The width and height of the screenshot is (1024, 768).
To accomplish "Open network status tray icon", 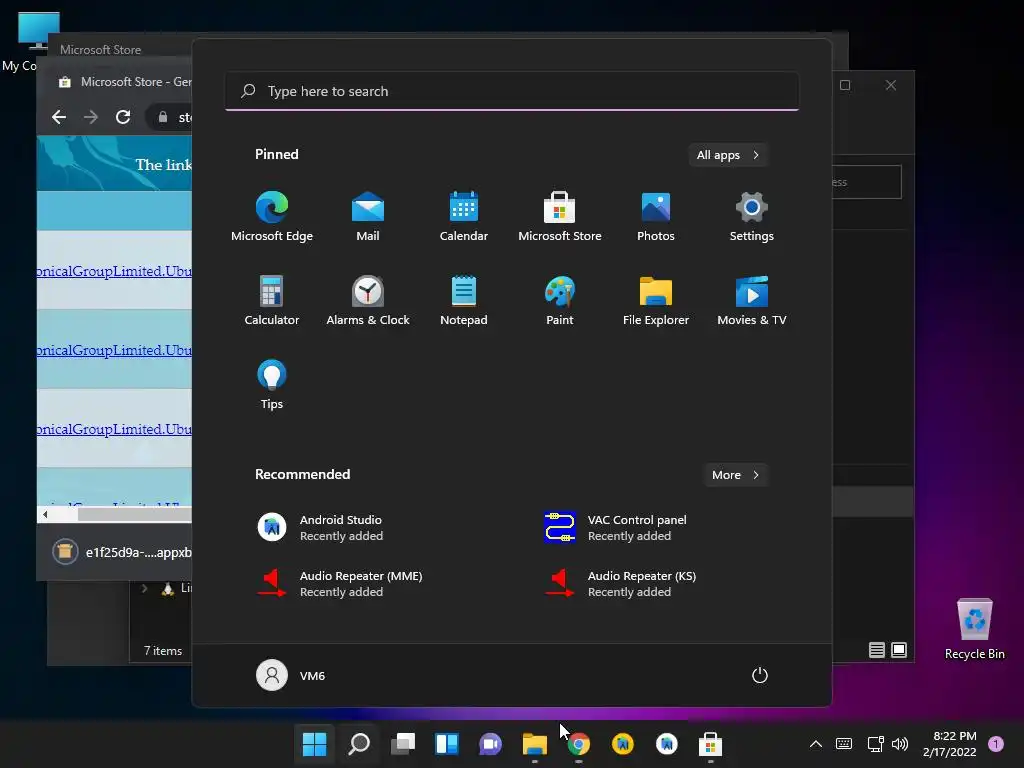I will (x=875, y=744).
